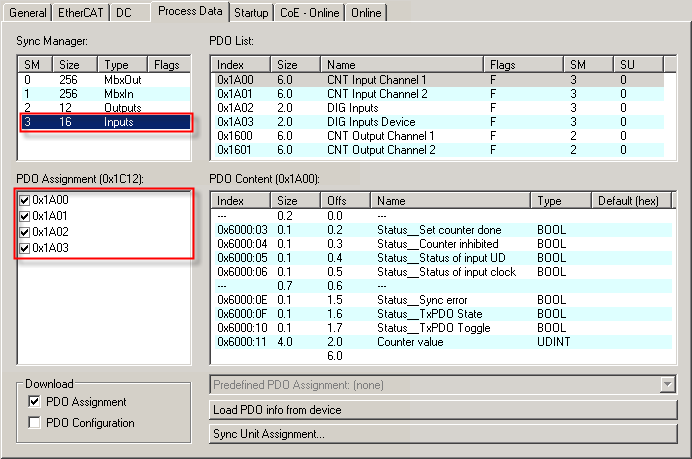Click the 0x6000:11 index cell

click(x=242, y=342)
